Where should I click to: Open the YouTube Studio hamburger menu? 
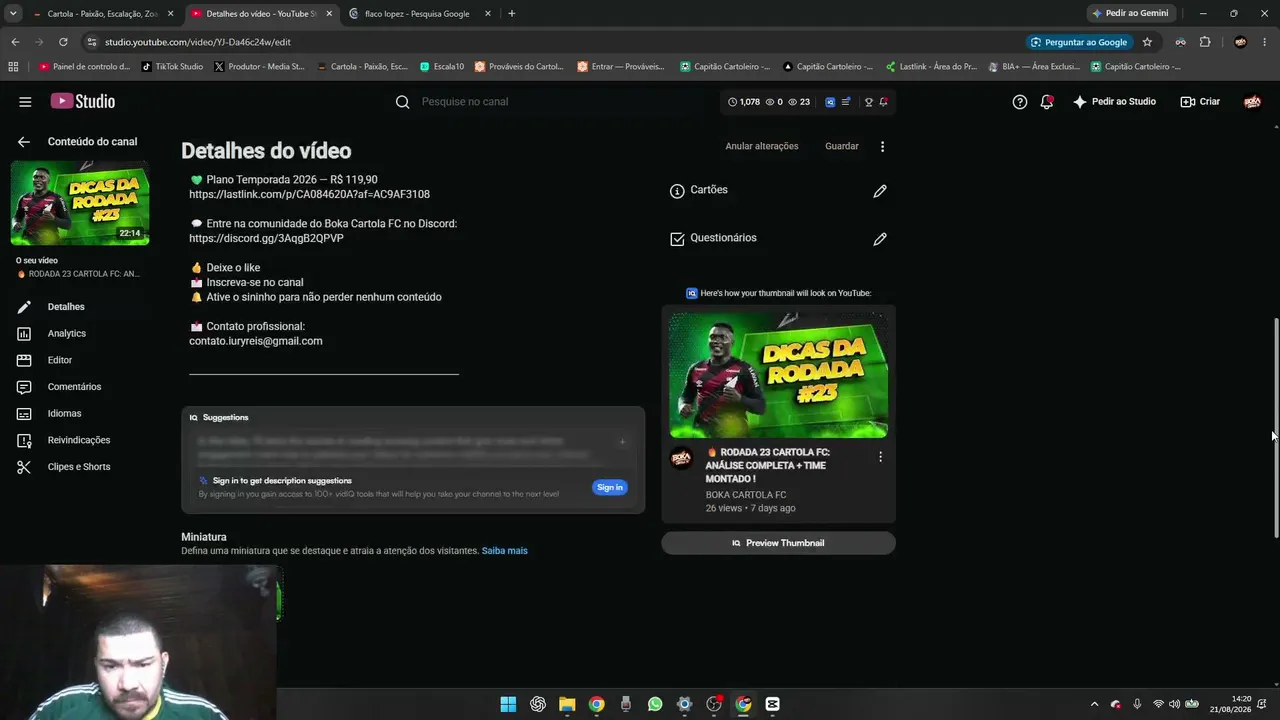(x=25, y=102)
